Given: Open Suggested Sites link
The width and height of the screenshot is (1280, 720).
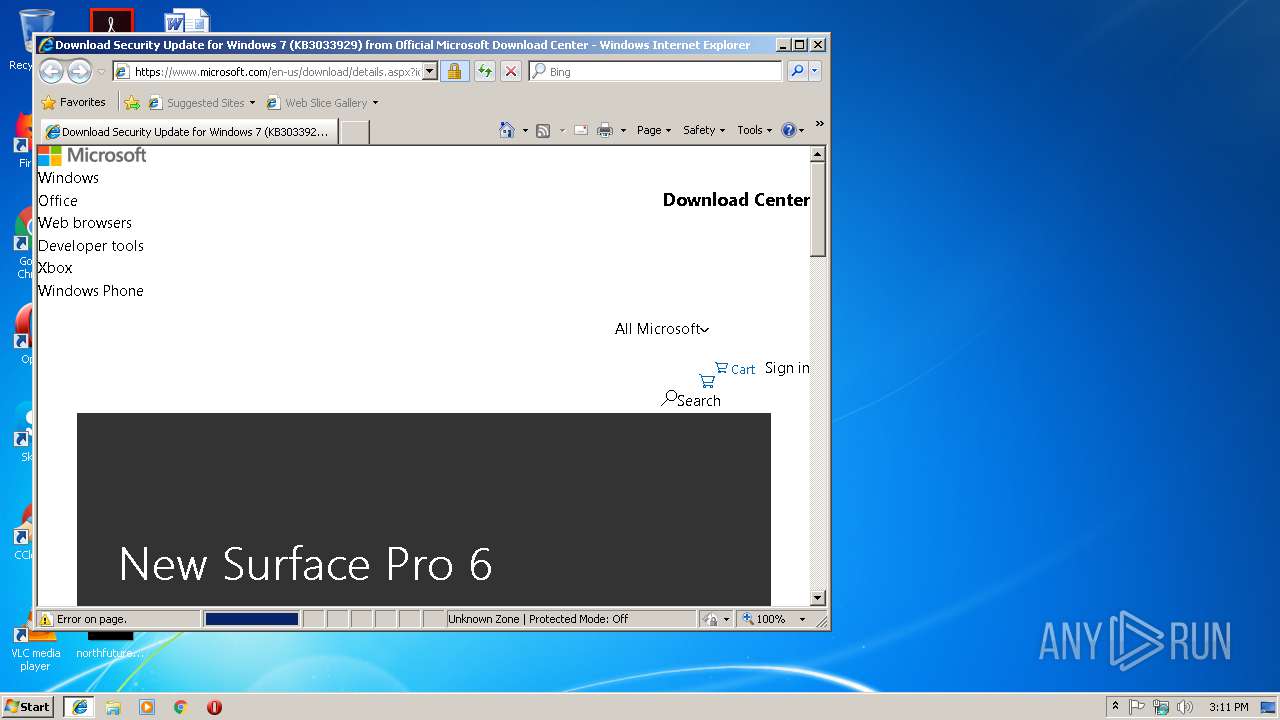Looking at the screenshot, I should pyautogui.click(x=201, y=103).
